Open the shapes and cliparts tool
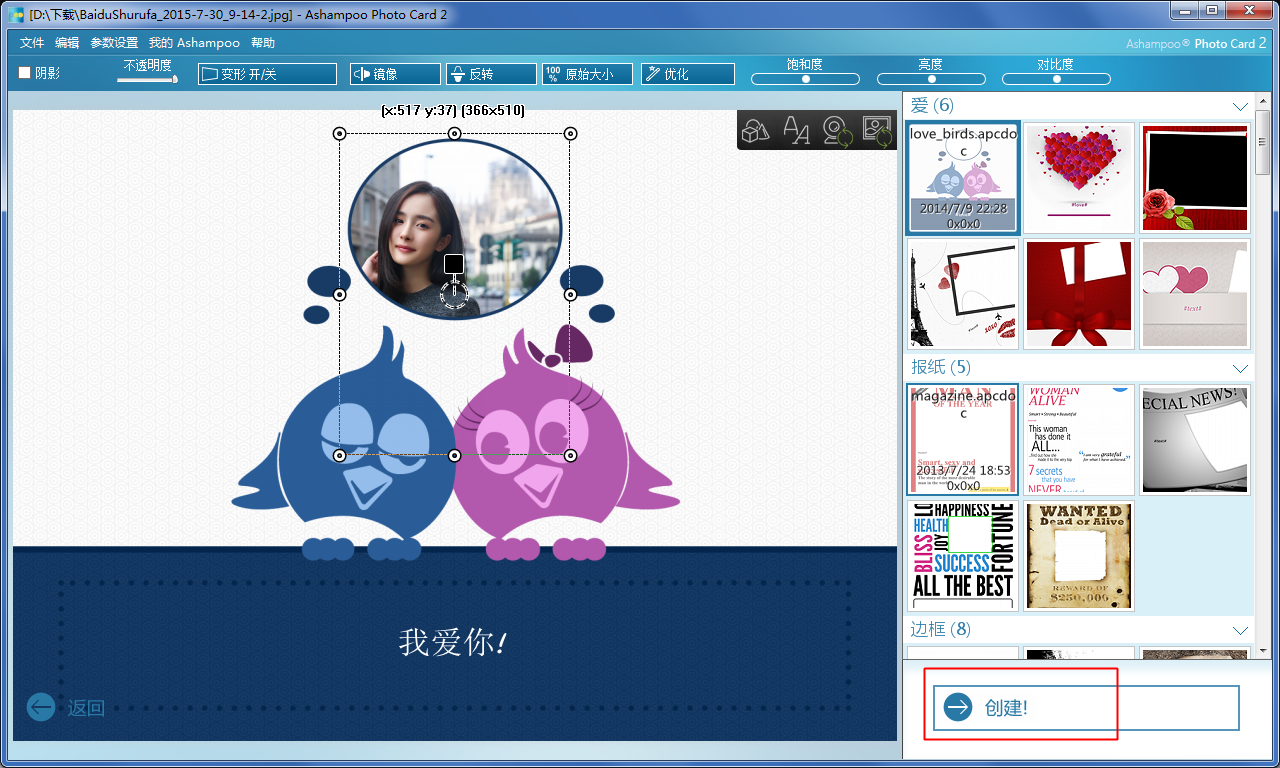 (756, 130)
